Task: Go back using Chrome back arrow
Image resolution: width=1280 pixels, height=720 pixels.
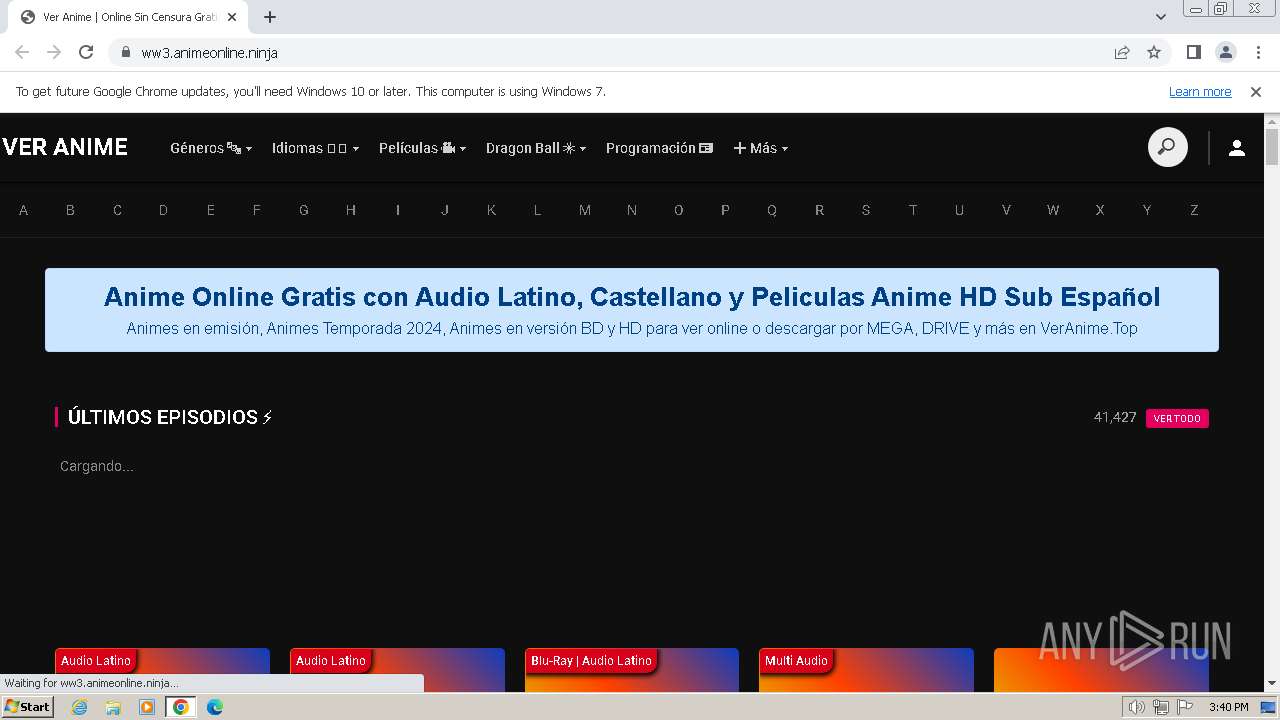Action: click(22, 52)
